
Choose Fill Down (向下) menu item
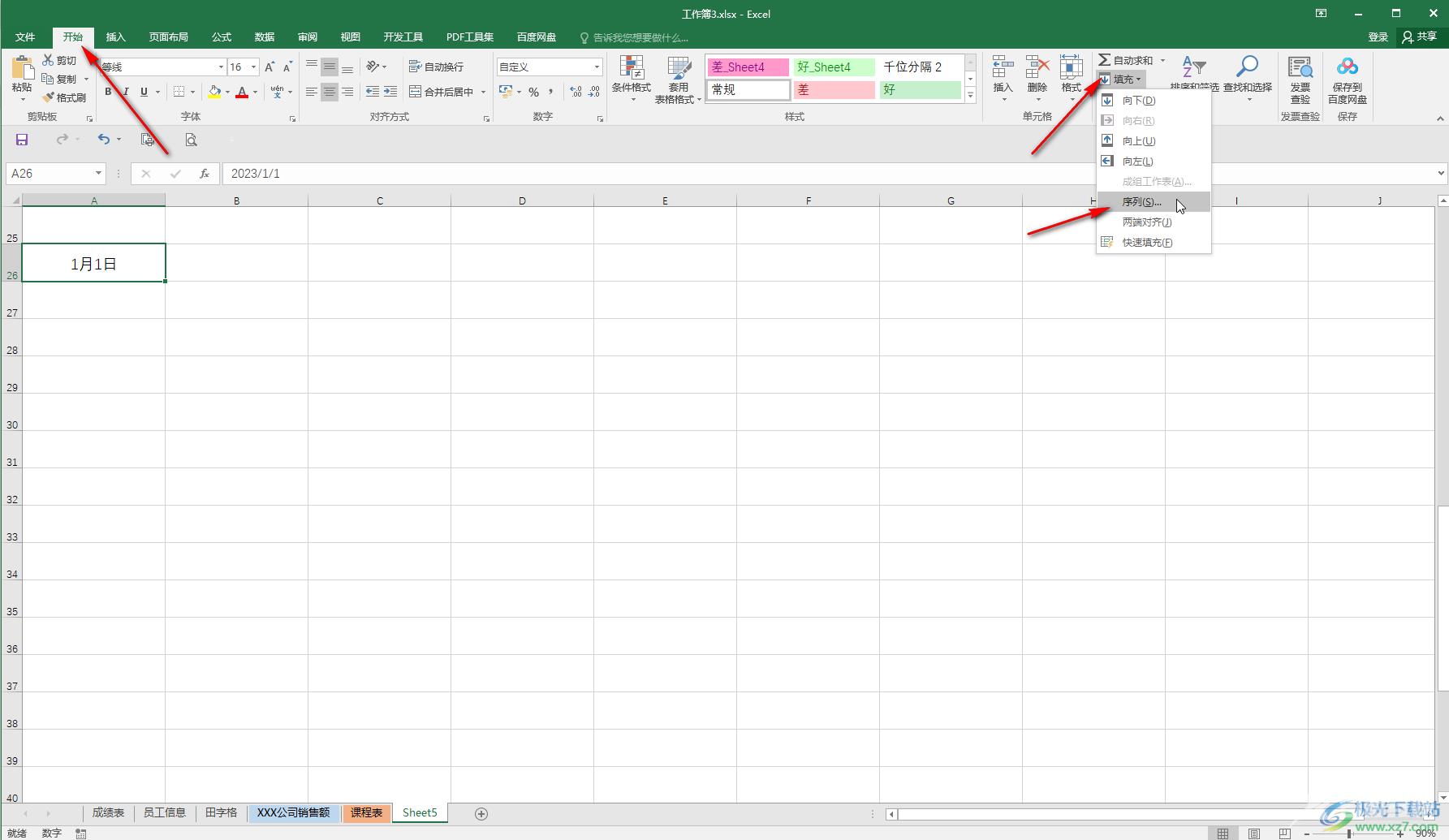point(1154,100)
